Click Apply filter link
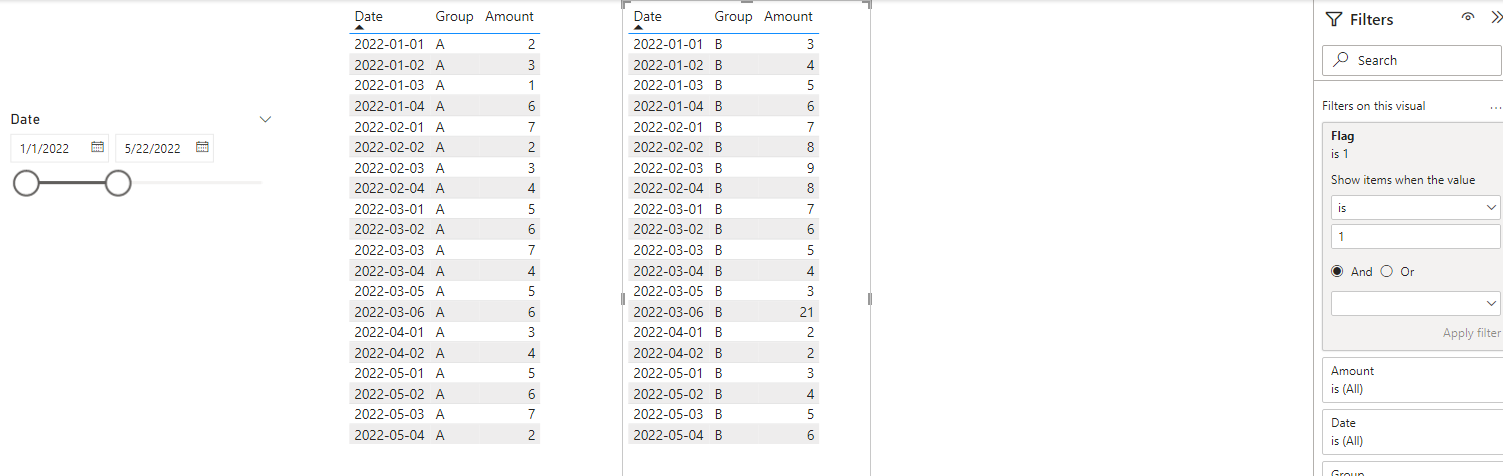The image size is (1503, 476). point(1471,333)
